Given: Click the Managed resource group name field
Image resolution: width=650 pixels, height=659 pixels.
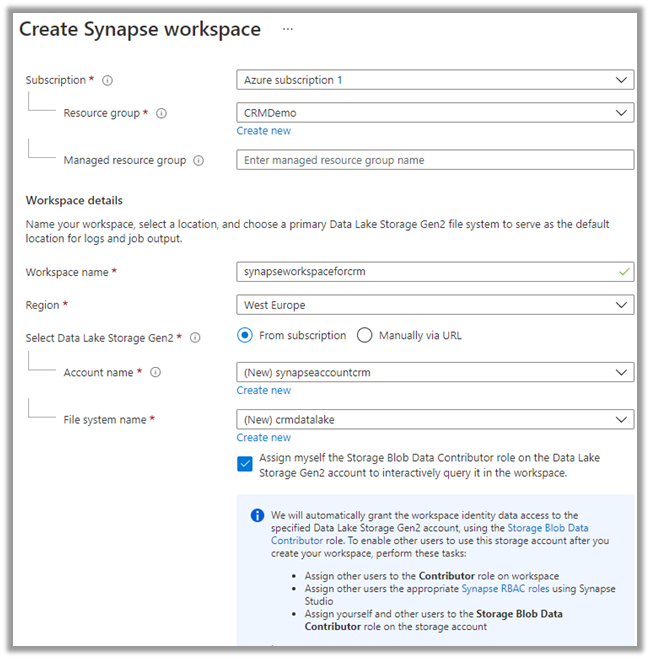Looking at the screenshot, I should tap(435, 160).
